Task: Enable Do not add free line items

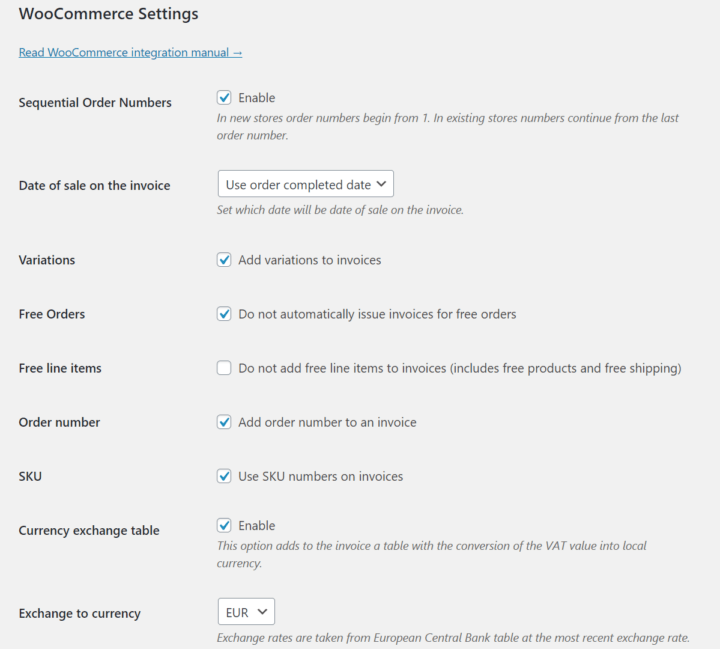Action: tap(224, 368)
